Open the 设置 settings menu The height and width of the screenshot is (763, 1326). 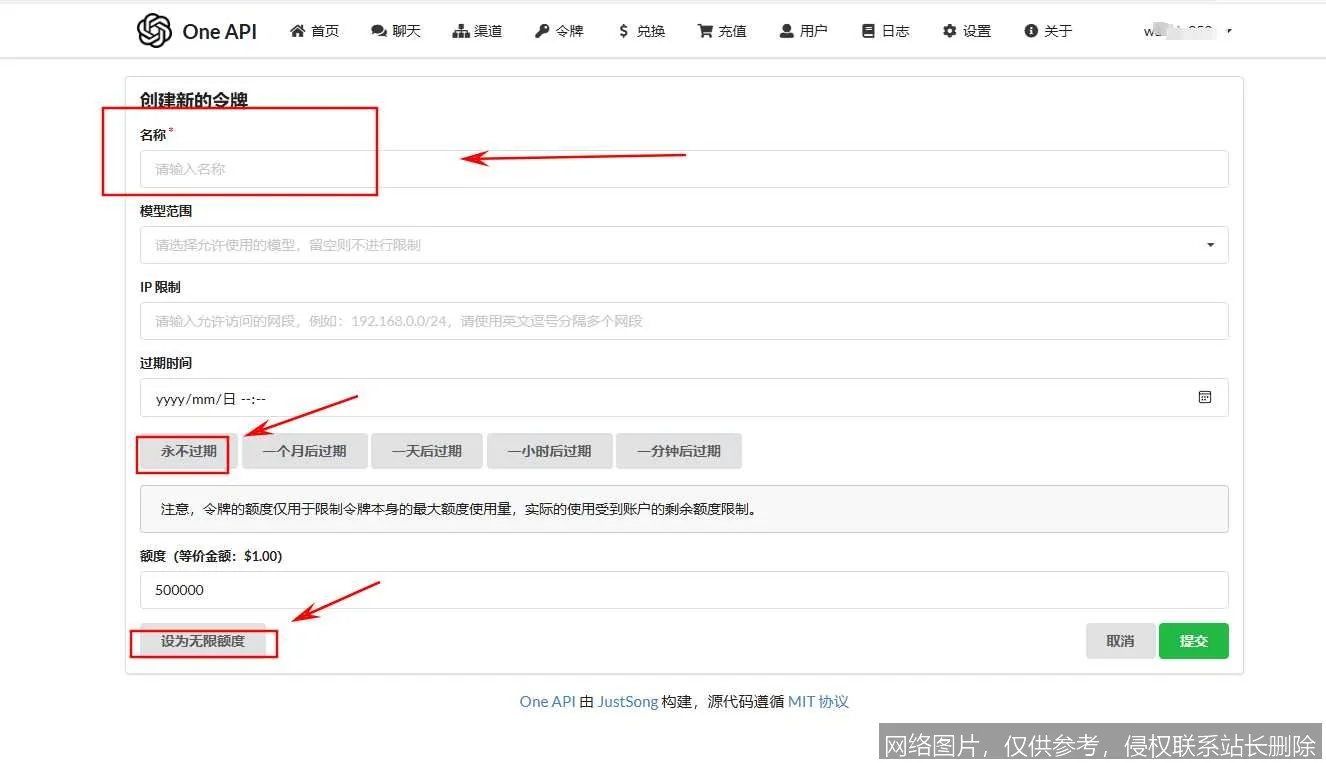tap(966, 30)
